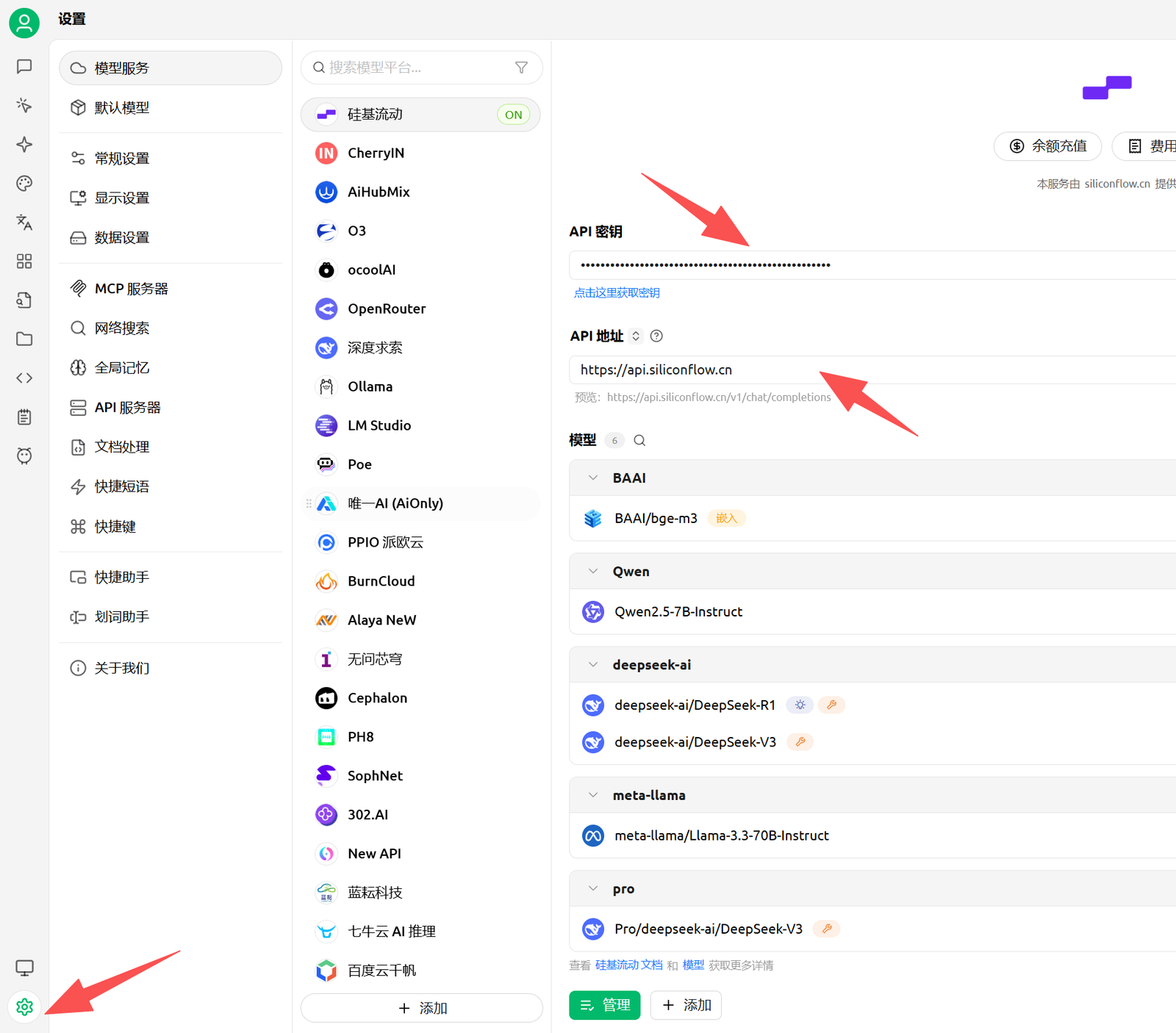Click help icon next to API 地址
This screenshot has height=1033, width=1176.
coord(656,336)
